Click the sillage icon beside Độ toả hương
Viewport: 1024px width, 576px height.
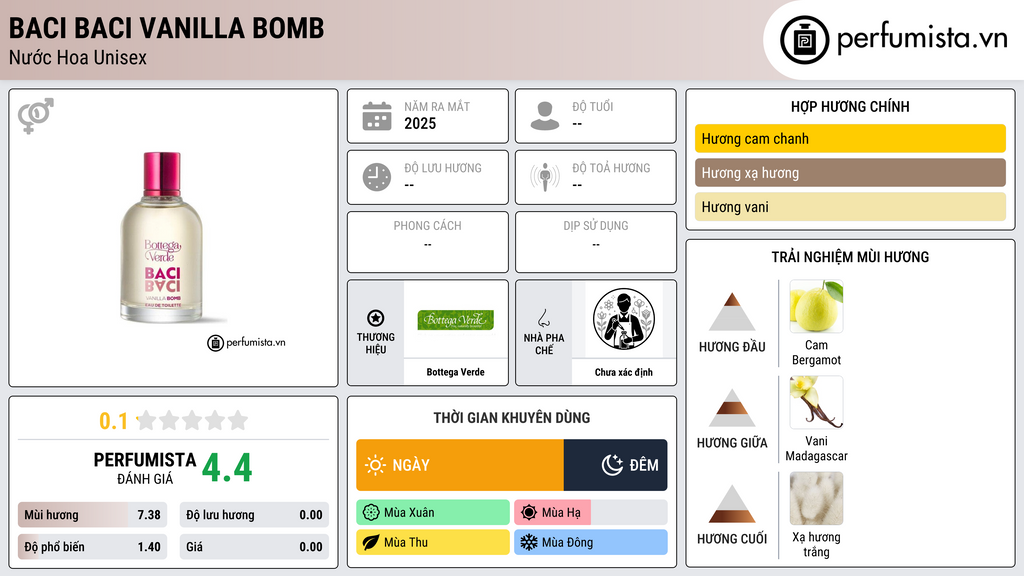pos(545,177)
